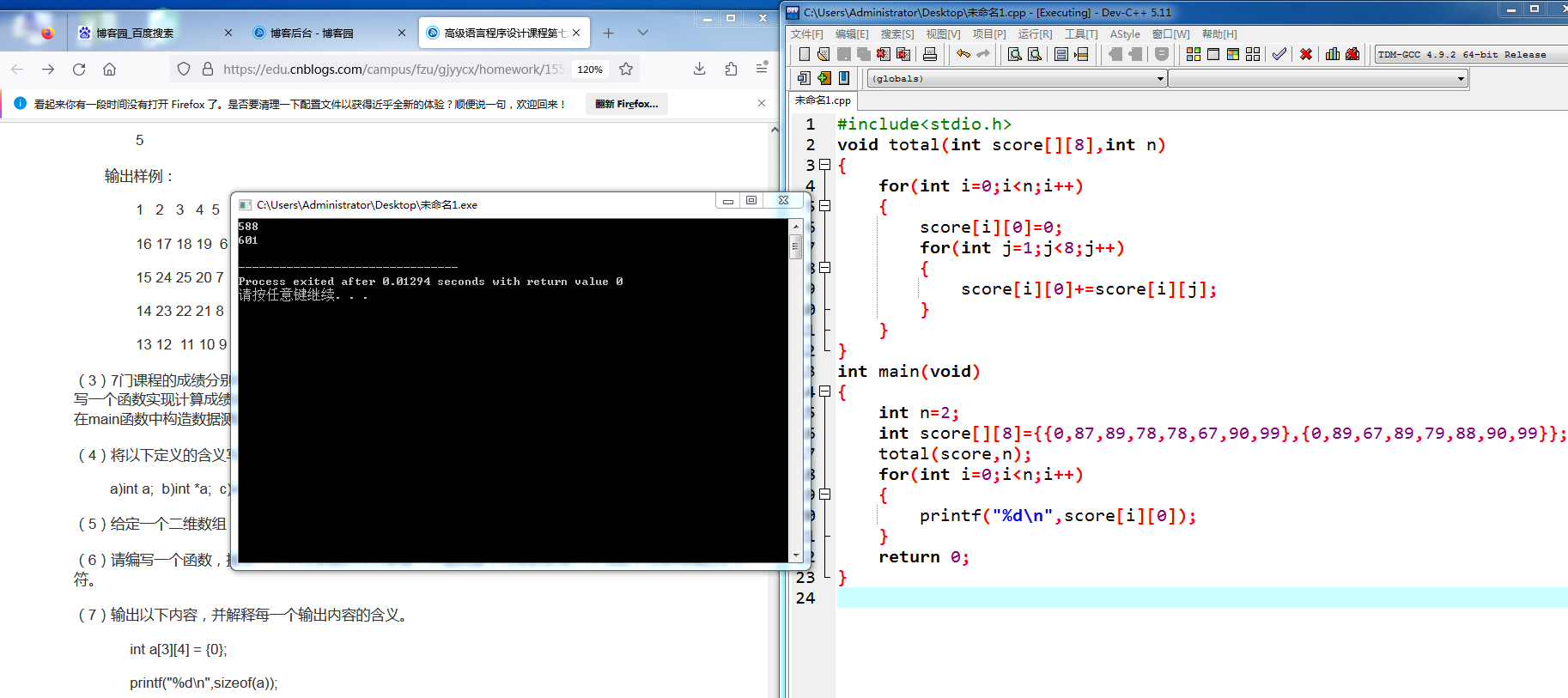The width and height of the screenshot is (1568, 698).
Task: Dismiss the Firefox notification bar
Action: click(762, 103)
